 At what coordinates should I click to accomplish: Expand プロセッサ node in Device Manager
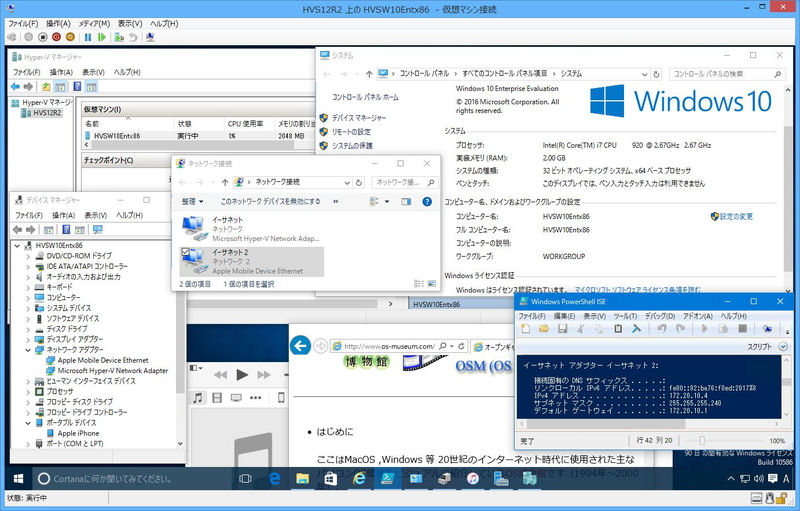point(28,392)
